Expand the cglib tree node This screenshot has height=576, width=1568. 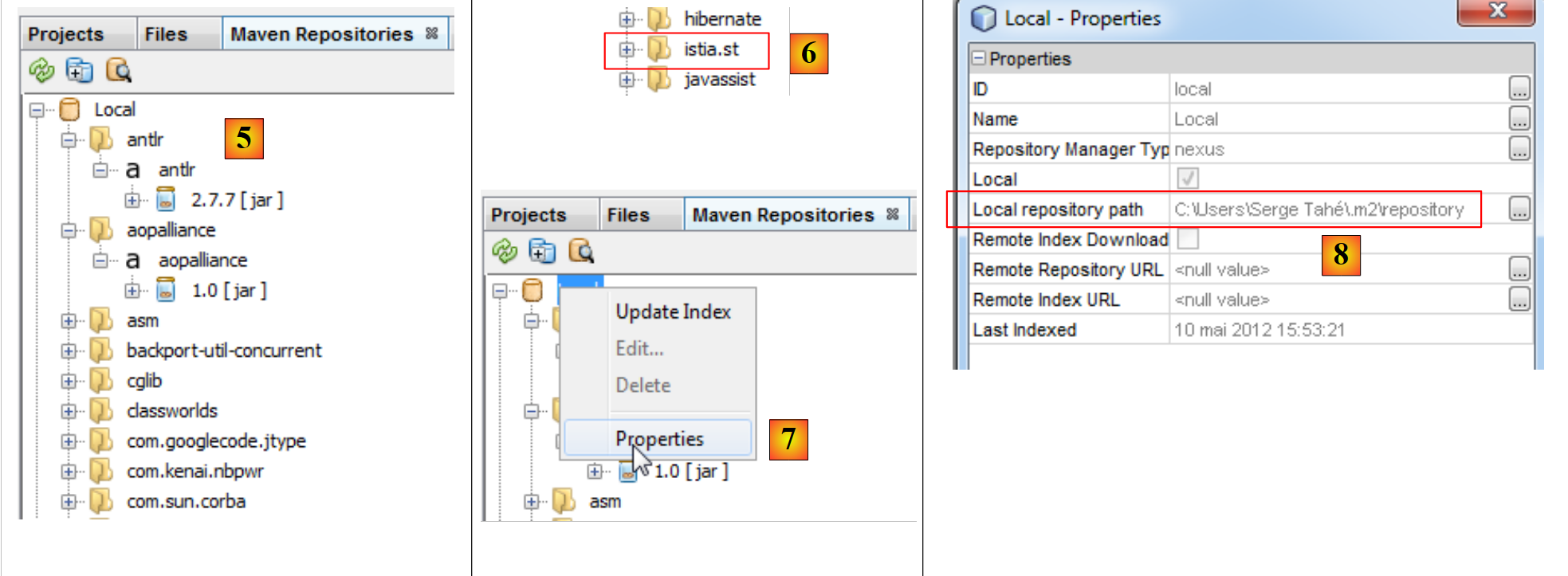pos(69,381)
